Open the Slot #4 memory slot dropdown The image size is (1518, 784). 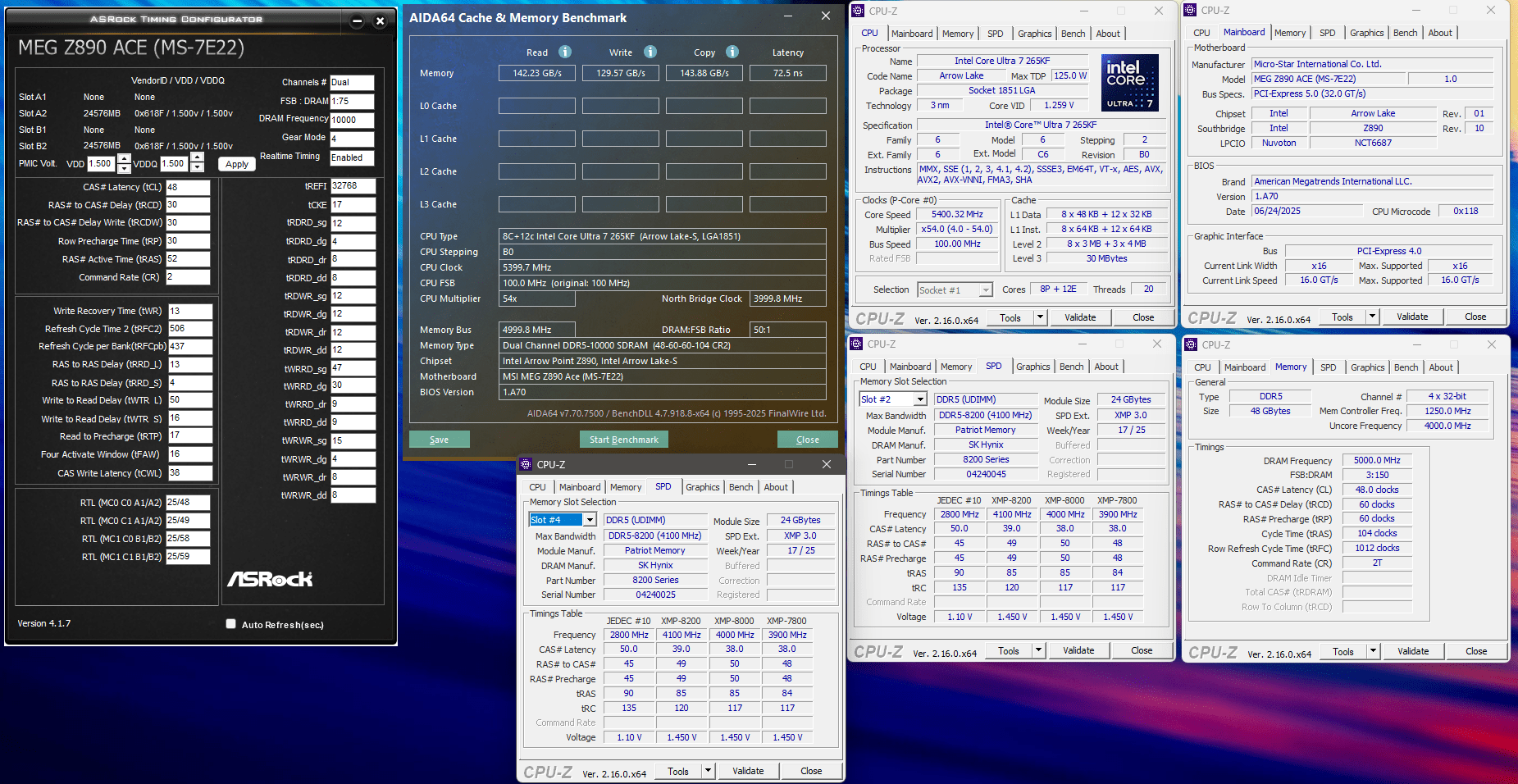pos(589,520)
